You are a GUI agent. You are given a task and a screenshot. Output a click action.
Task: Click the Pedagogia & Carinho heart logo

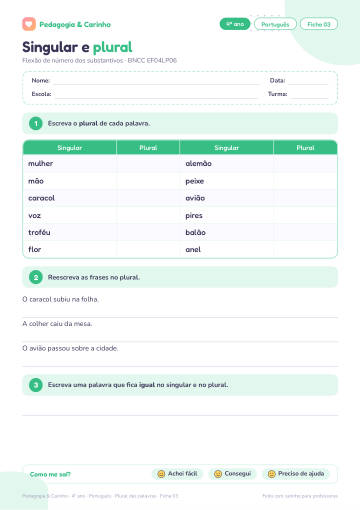click(29, 24)
